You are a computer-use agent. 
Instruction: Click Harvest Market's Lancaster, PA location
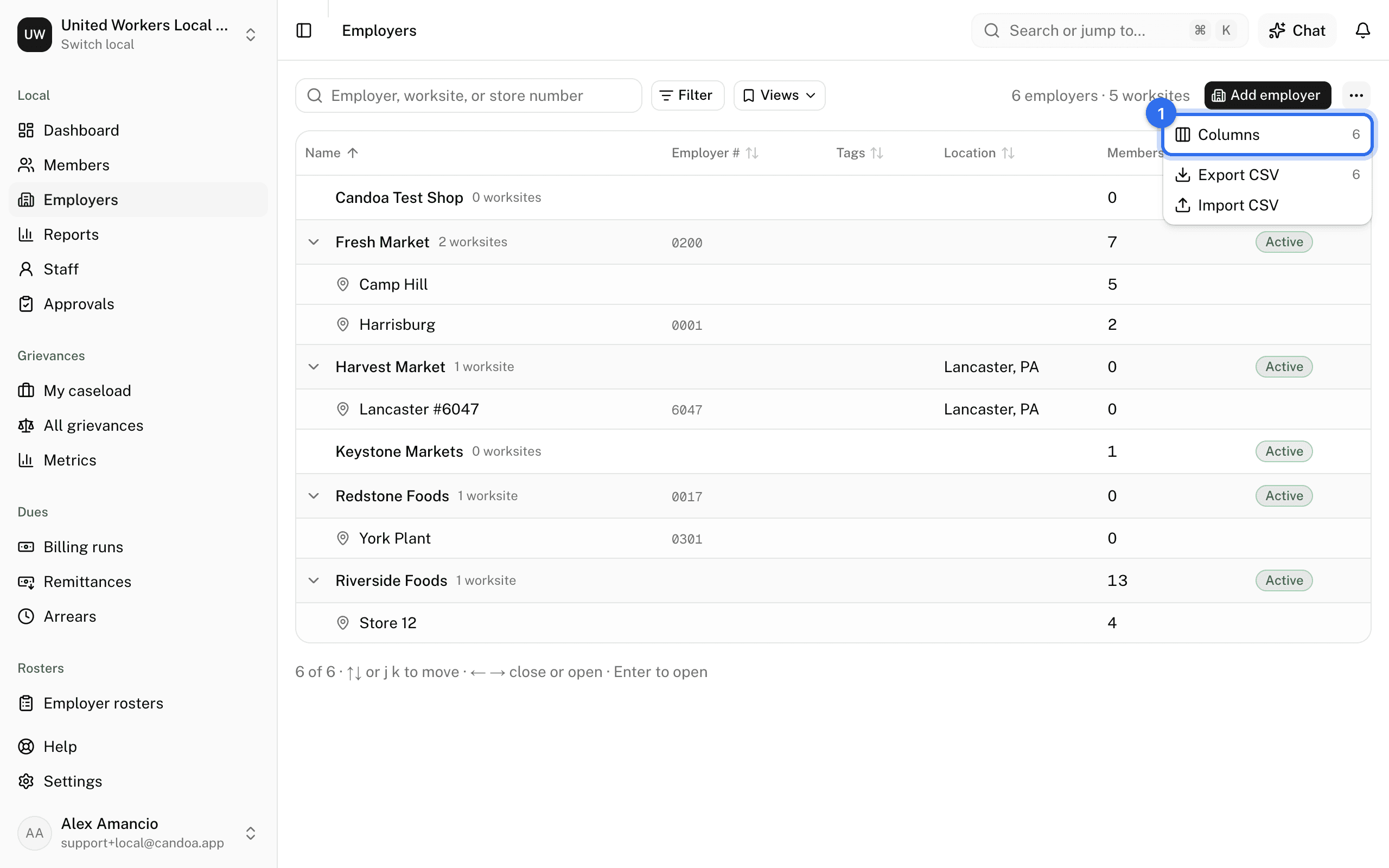point(991,367)
